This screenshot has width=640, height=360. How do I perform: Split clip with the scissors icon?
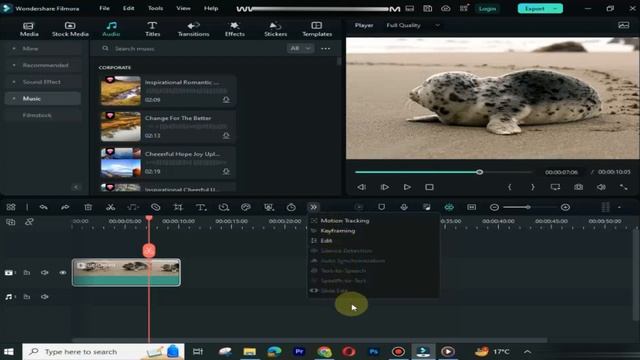(110, 207)
